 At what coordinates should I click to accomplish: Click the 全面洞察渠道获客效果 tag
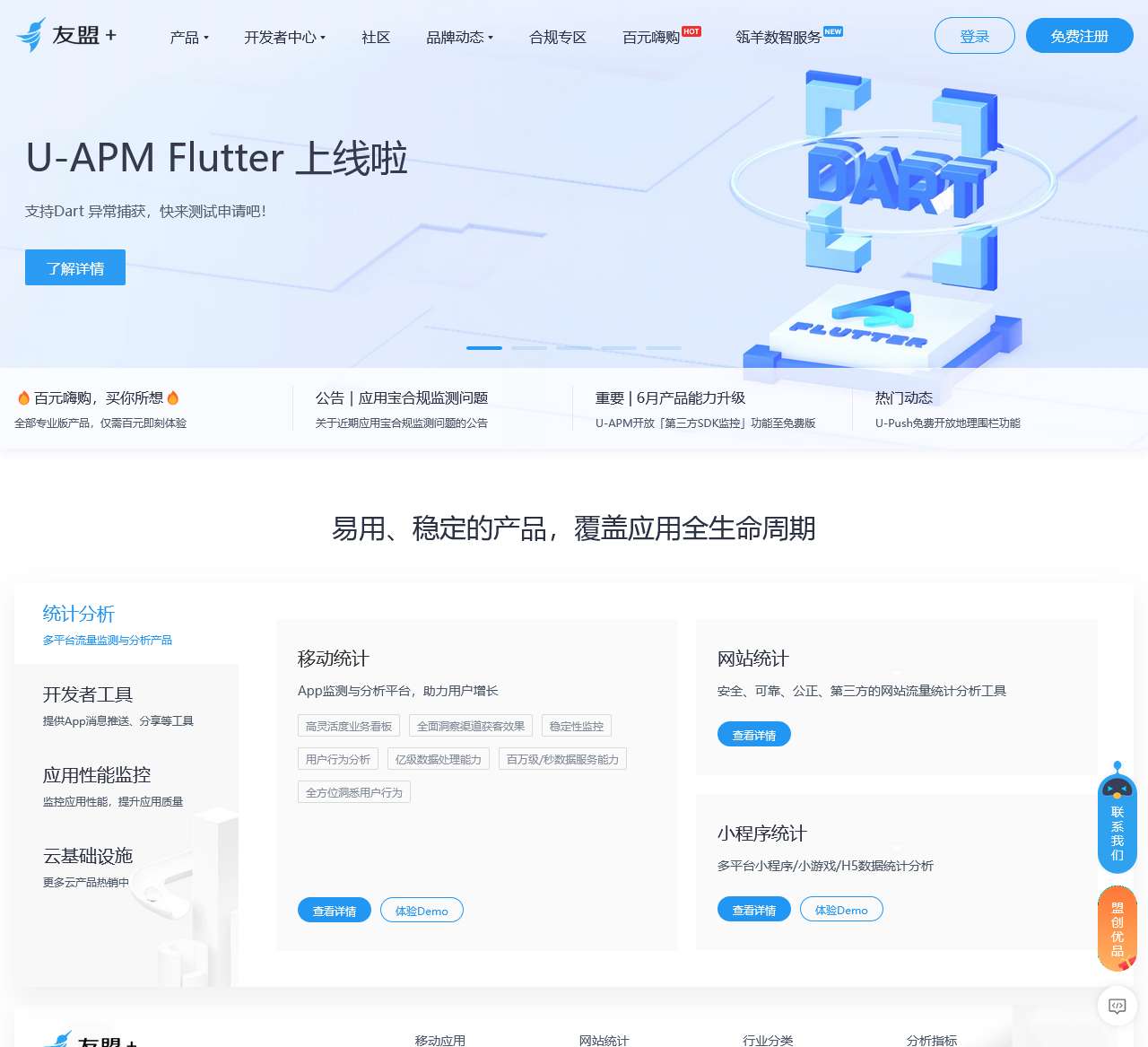(471, 726)
